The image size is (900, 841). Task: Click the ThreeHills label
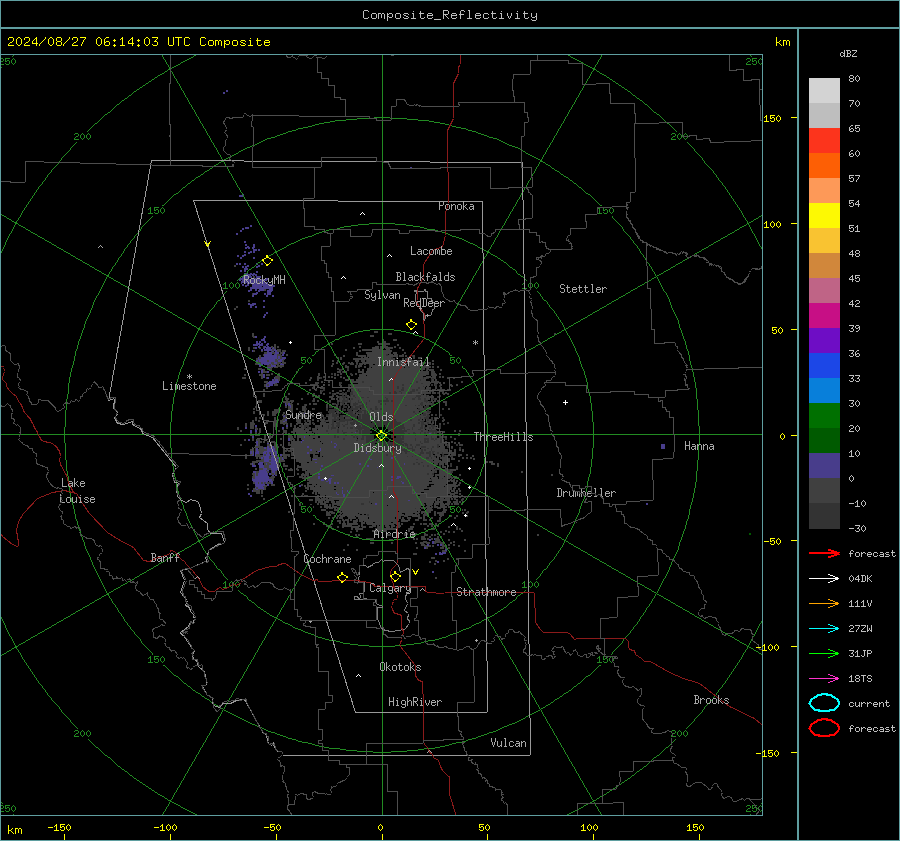(x=503, y=437)
